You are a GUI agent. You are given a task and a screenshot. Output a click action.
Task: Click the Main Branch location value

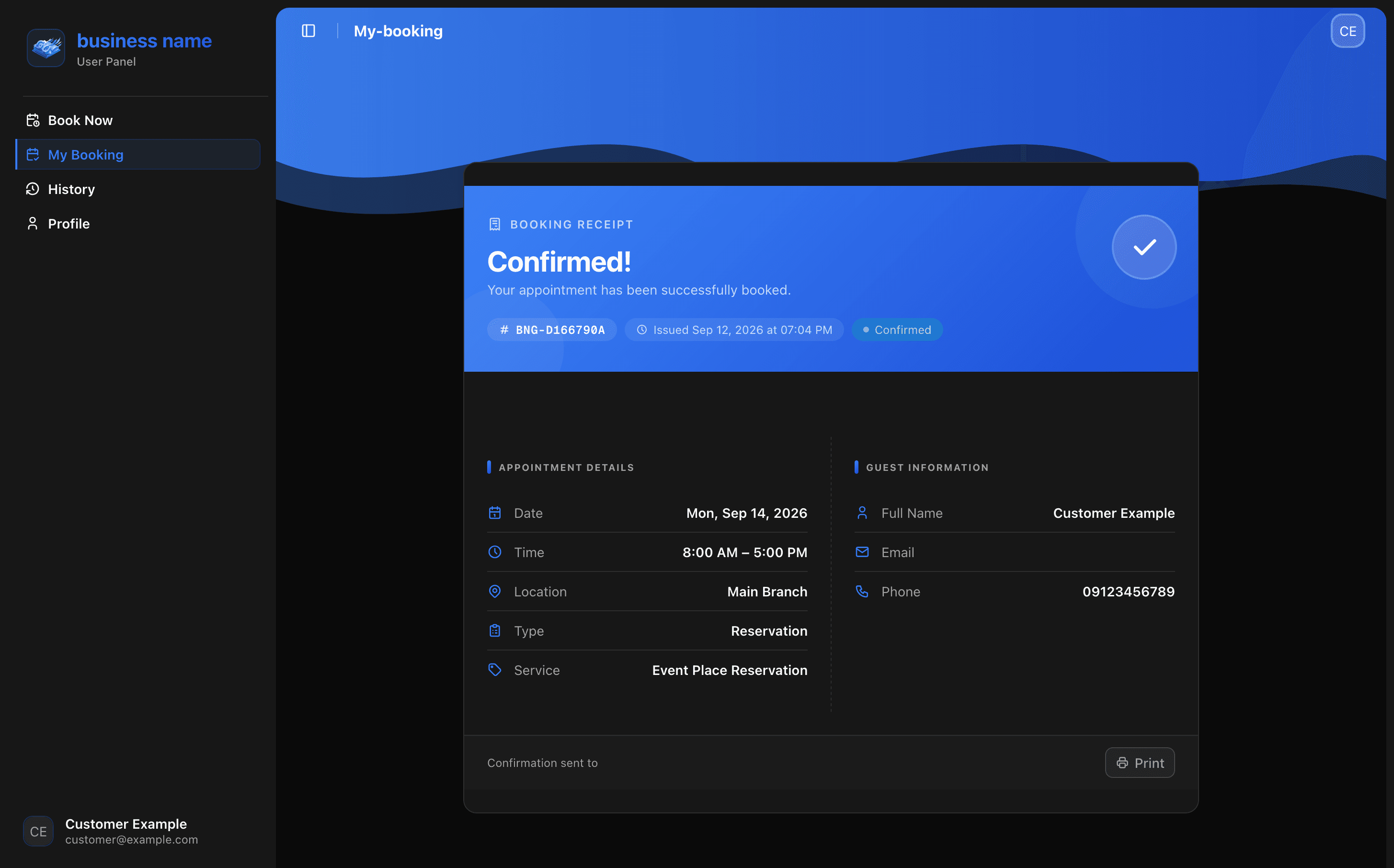(x=767, y=592)
